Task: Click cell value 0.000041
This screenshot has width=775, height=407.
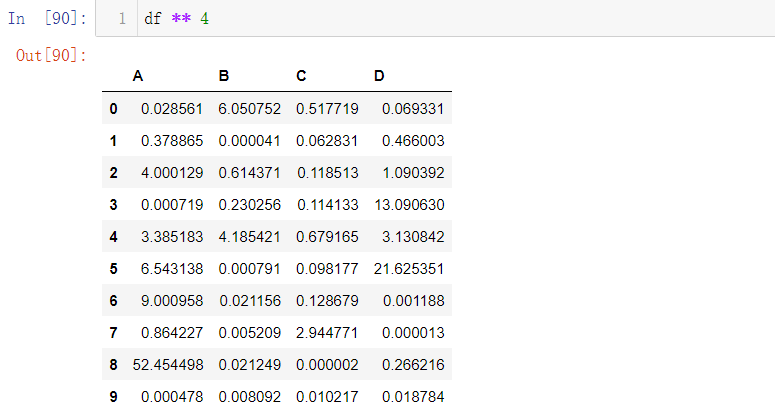Action: click(x=250, y=141)
